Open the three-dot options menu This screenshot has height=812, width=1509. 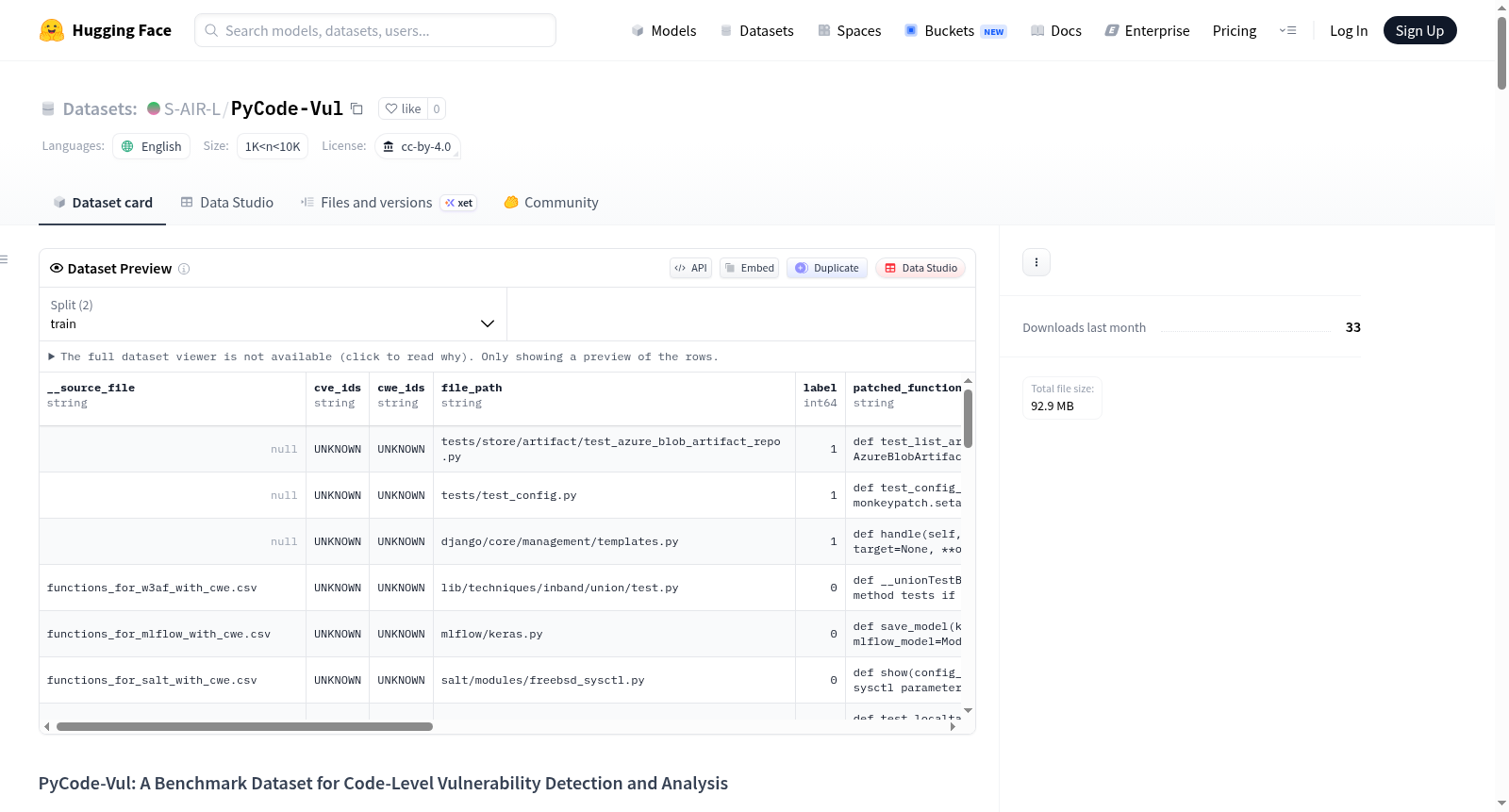point(1036,262)
